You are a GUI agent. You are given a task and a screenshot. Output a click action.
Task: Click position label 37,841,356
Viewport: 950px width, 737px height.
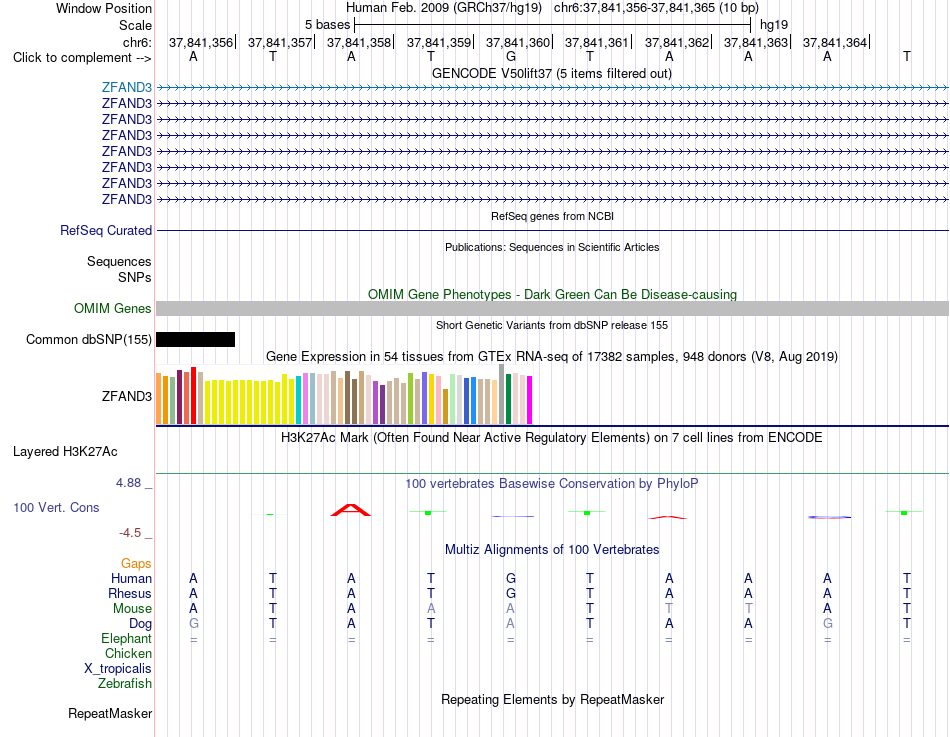click(x=201, y=42)
